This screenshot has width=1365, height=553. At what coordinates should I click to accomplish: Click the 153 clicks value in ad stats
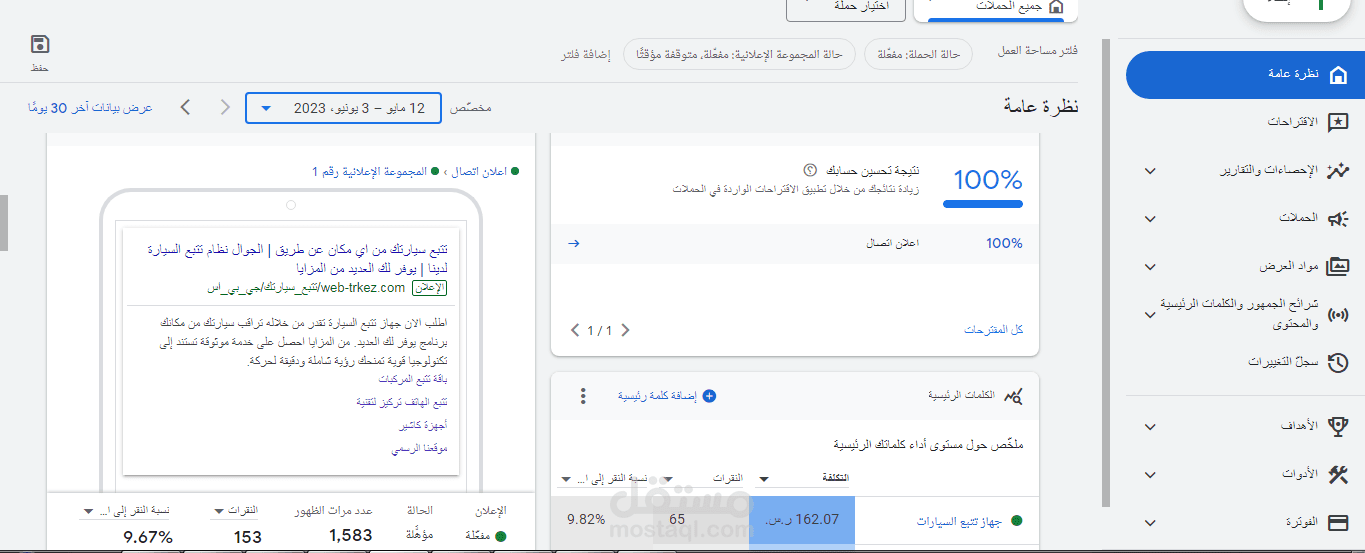pos(248,537)
